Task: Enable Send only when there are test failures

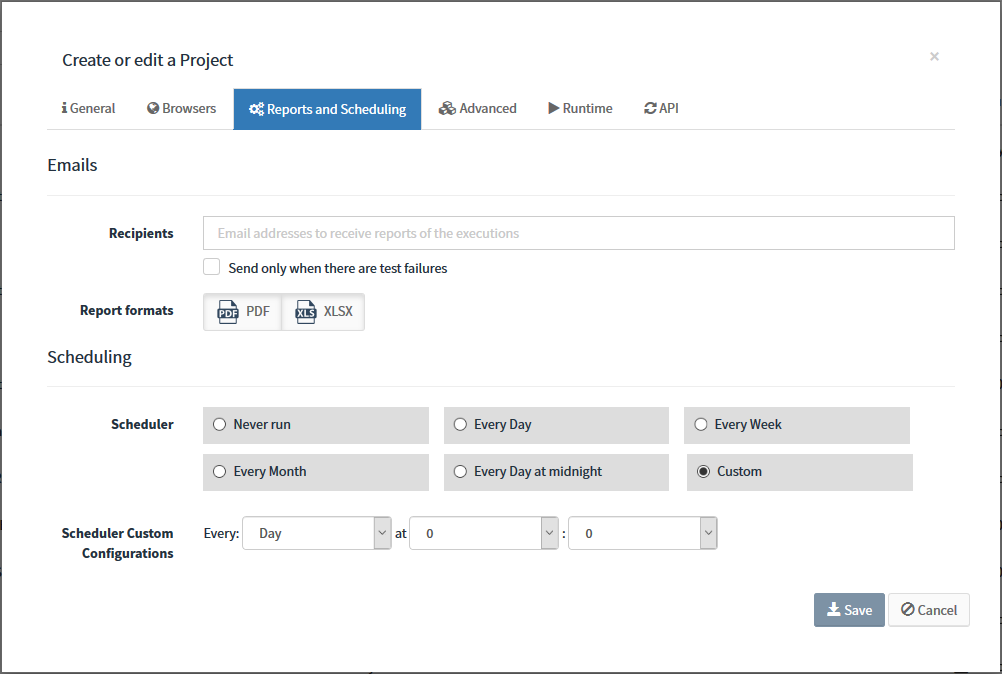Action: [x=212, y=267]
